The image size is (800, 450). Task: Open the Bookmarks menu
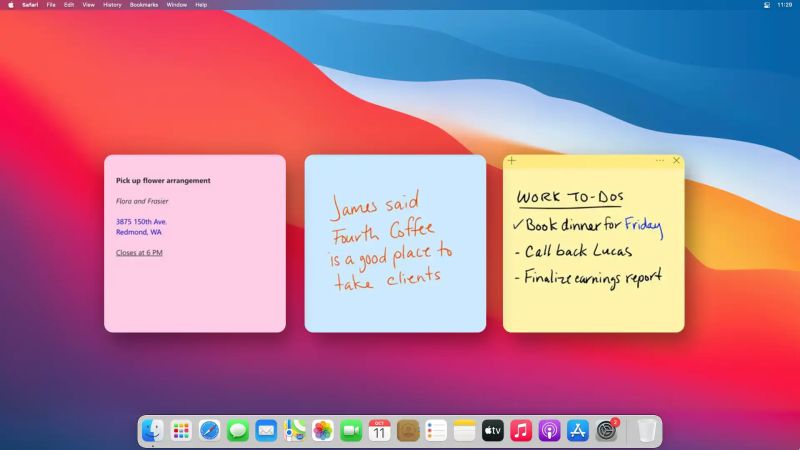144,5
